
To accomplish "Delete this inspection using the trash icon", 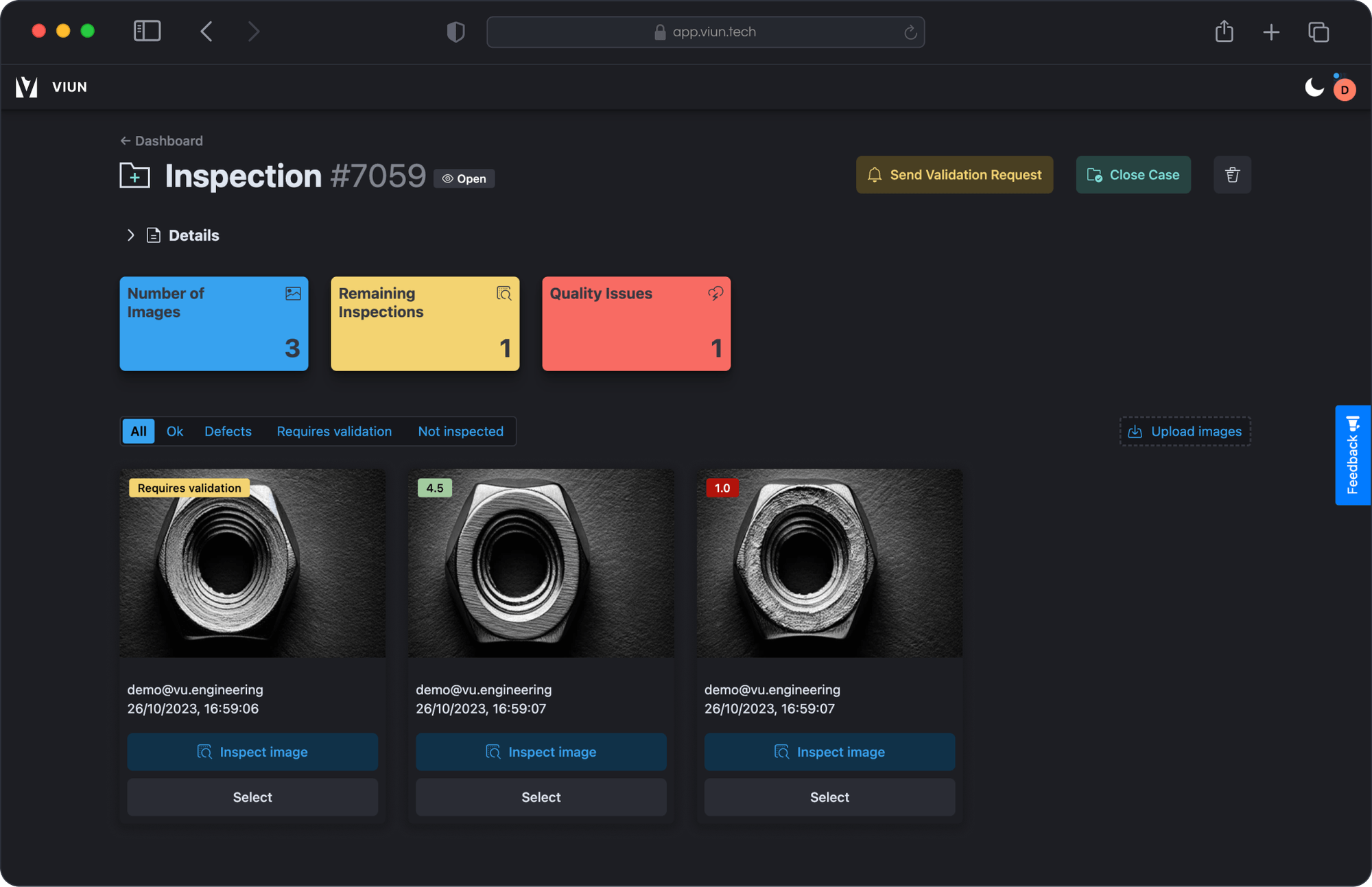I will [1231, 175].
